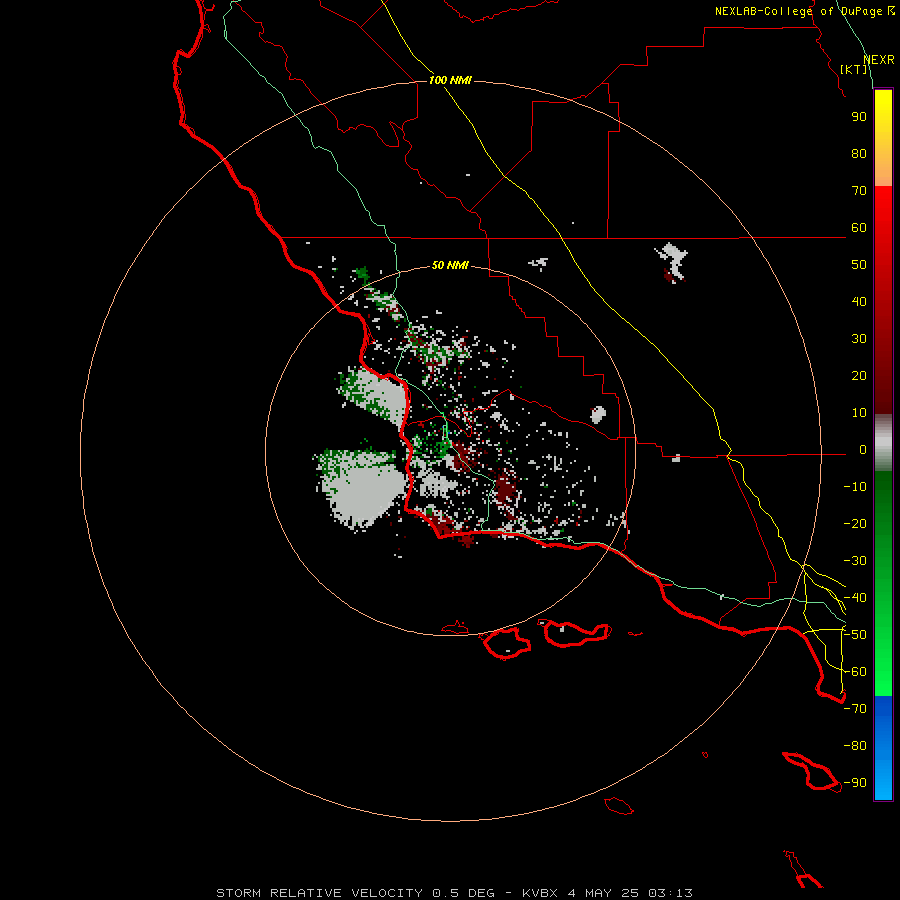The height and width of the screenshot is (900, 900).
Task: Click the -20 value on the velocity scale
Action: [855, 524]
